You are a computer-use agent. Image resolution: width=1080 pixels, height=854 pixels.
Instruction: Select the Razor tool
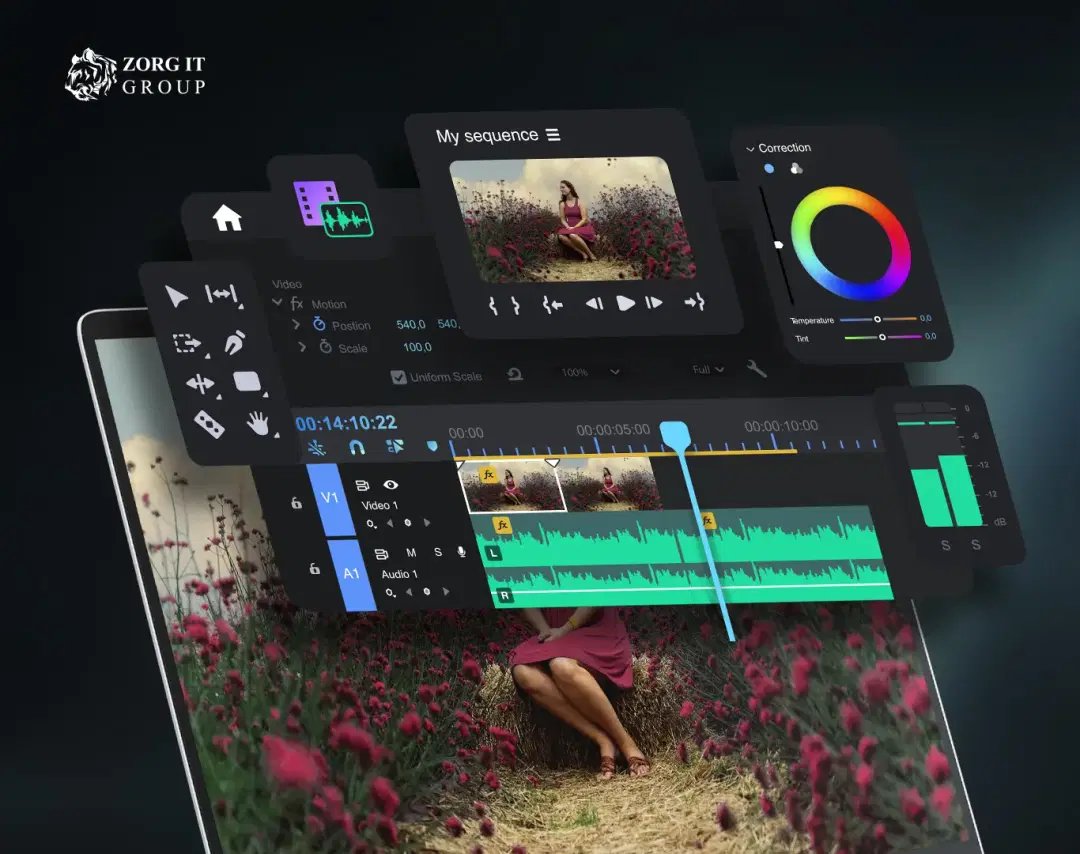[x=209, y=424]
